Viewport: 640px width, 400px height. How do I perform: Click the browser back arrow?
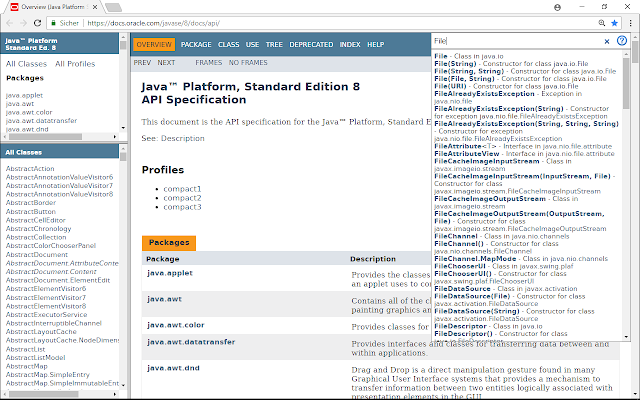point(9,23)
